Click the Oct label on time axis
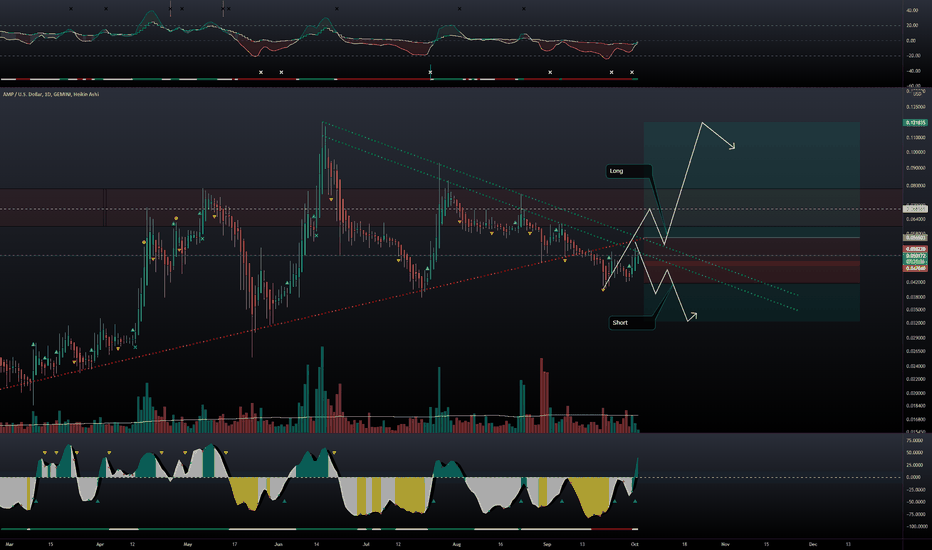Image resolution: width=932 pixels, height=550 pixels. pyautogui.click(x=634, y=544)
